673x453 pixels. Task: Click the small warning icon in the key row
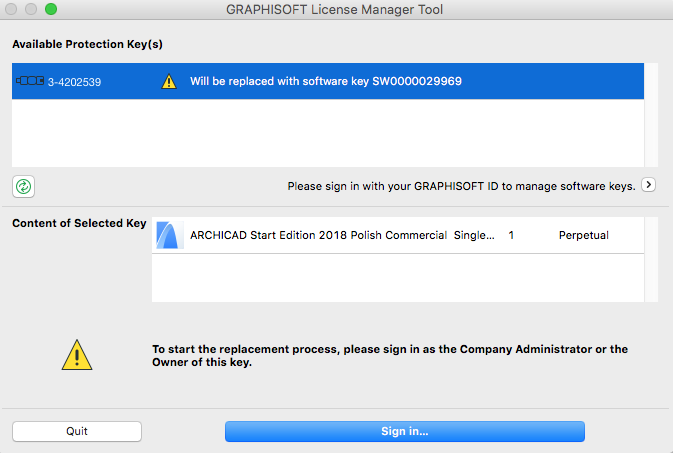pos(169,82)
